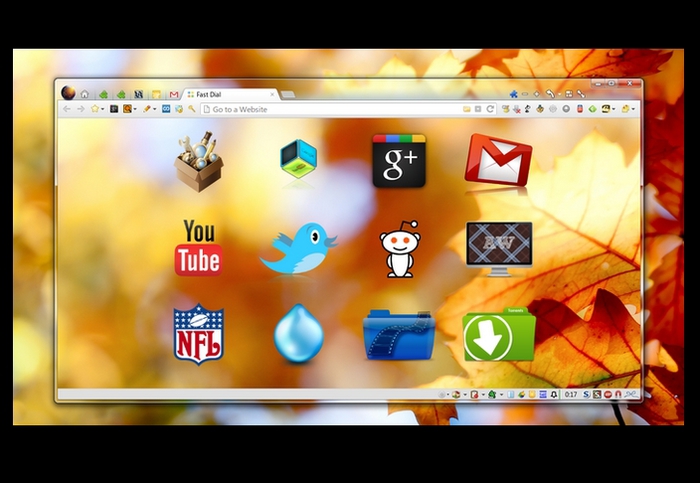Open the Reddit alien speed dial
The image size is (700, 483).
click(400, 249)
